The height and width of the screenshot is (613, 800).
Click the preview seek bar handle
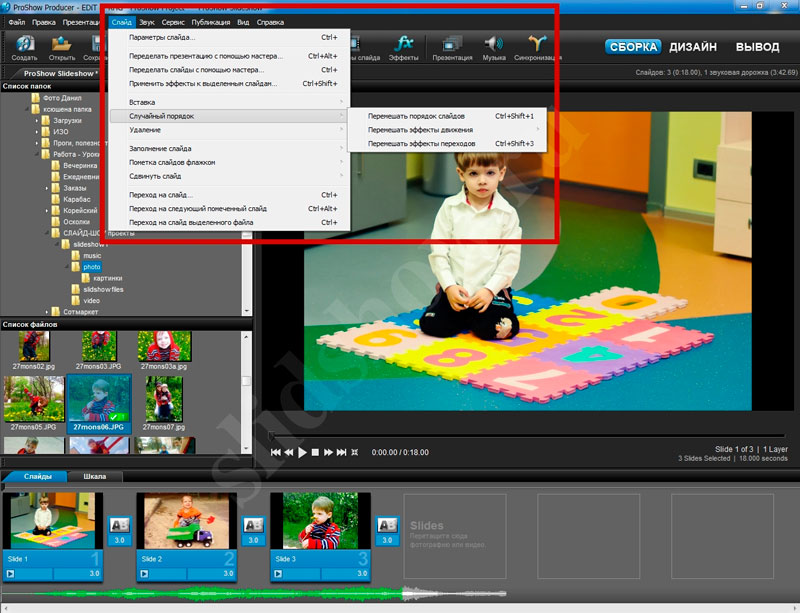coord(272,435)
